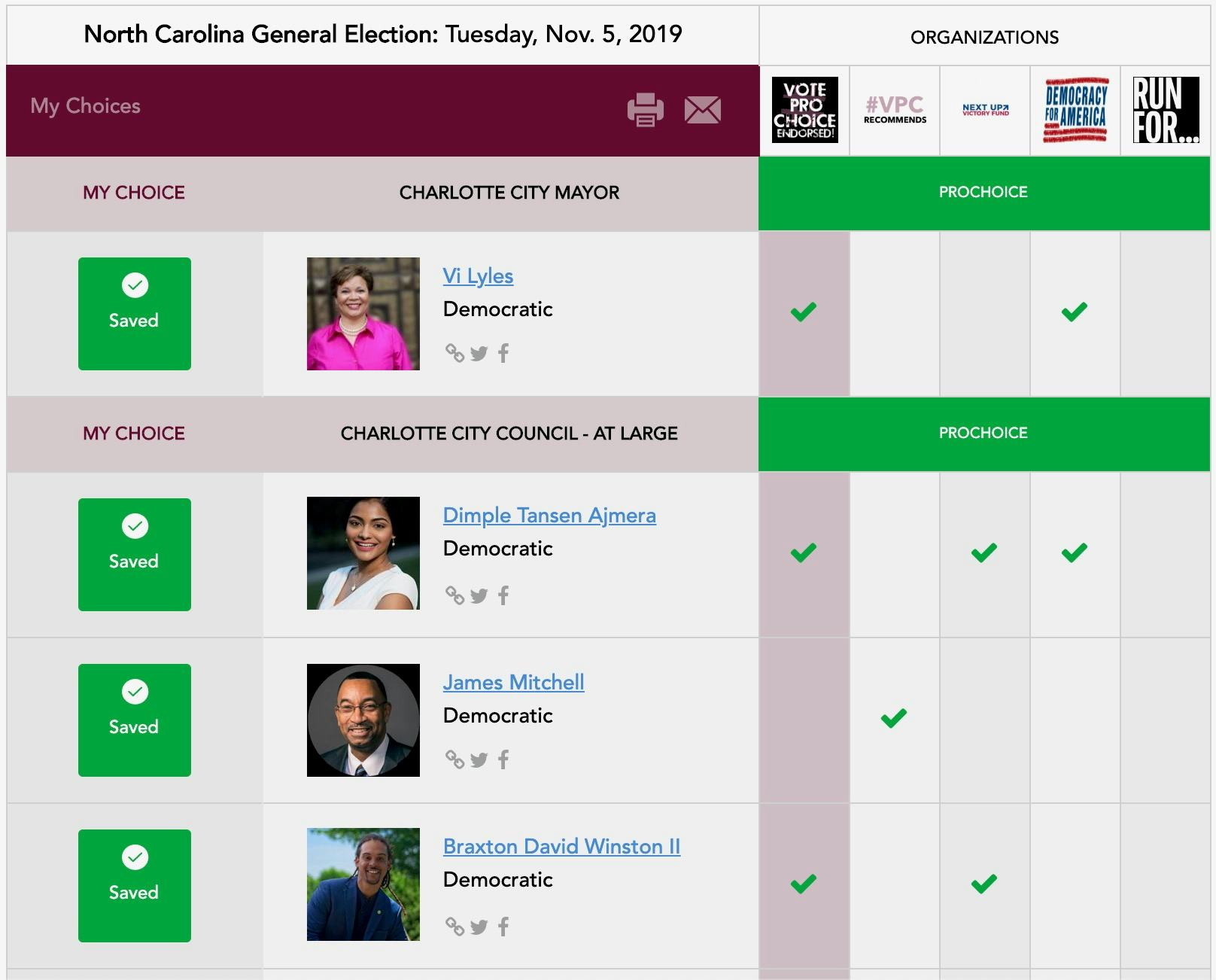The width and height of the screenshot is (1216, 980).
Task: Select the Next Up Victory Fund logo
Action: click(x=984, y=111)
